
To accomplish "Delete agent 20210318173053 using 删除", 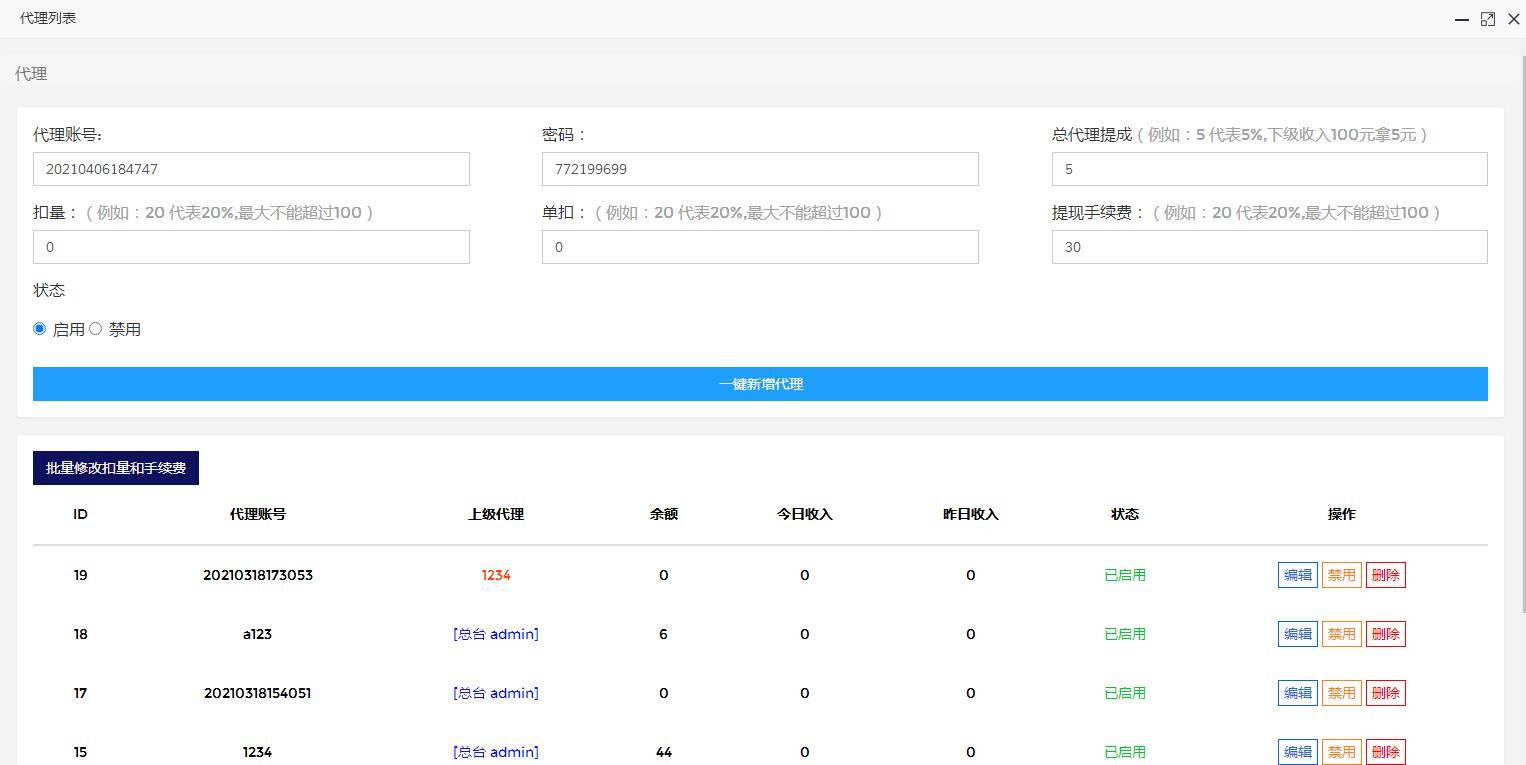I will point(1385,574).
